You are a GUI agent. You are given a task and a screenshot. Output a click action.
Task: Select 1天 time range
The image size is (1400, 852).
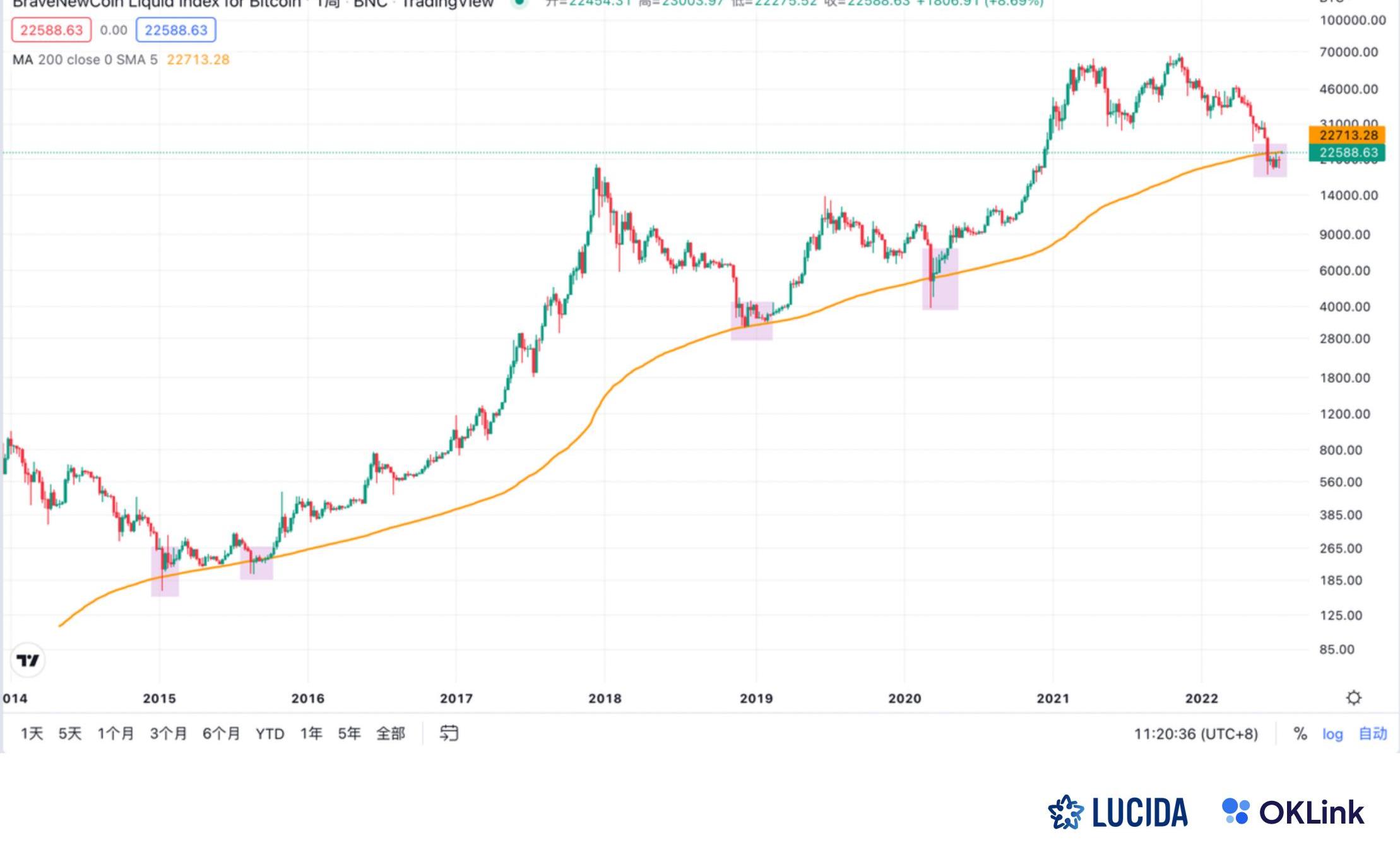coord(32,733)
